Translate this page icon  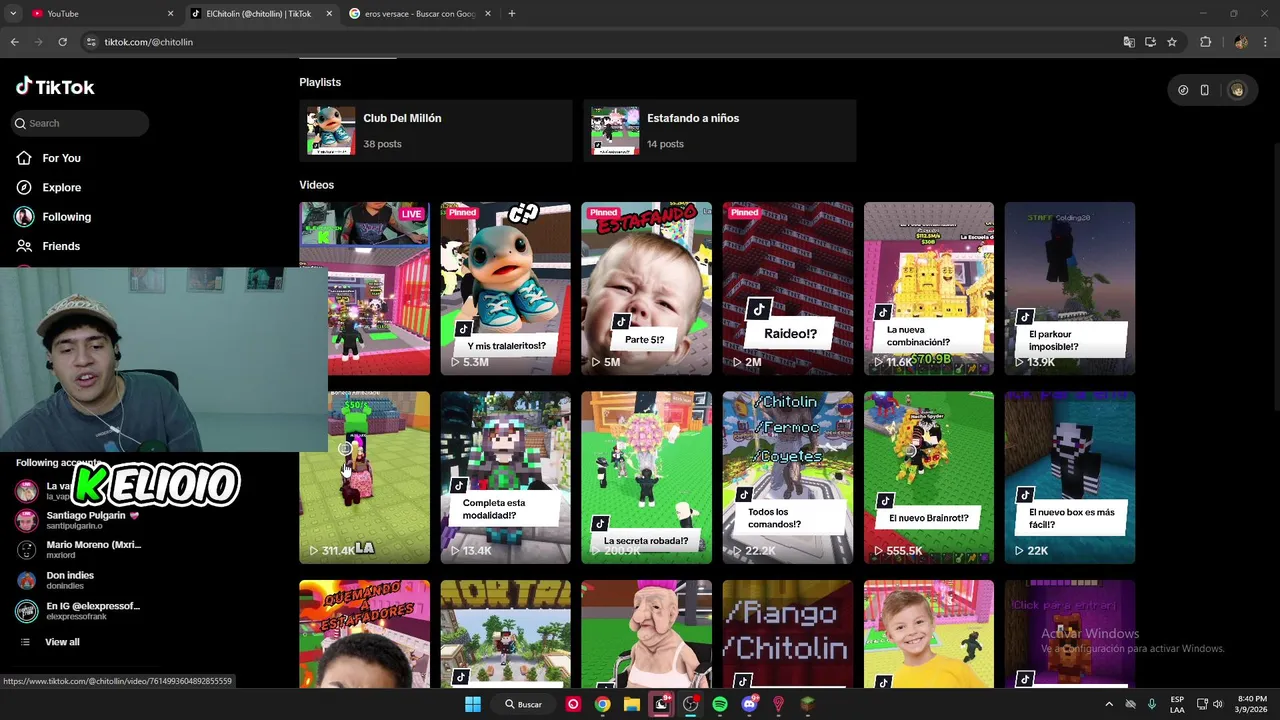1129,42
